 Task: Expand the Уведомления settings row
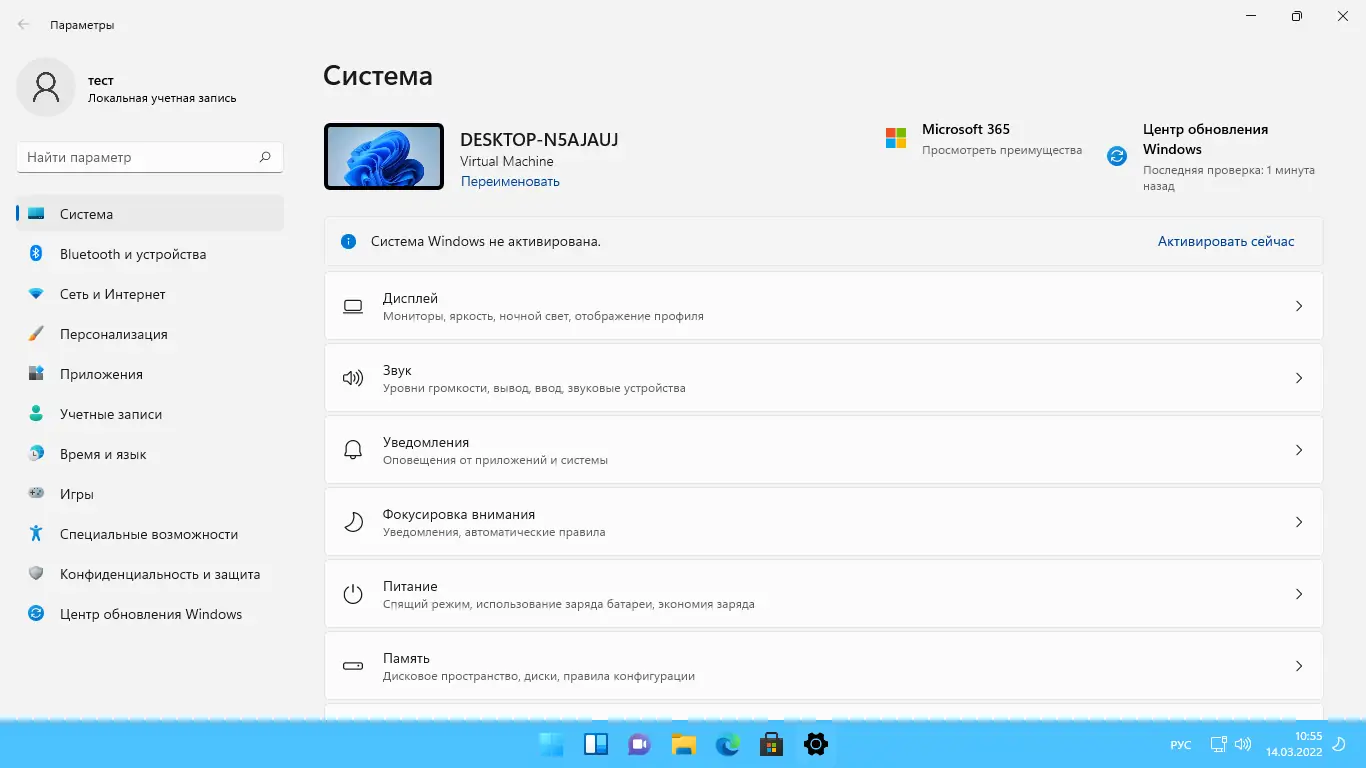(822, 449)
